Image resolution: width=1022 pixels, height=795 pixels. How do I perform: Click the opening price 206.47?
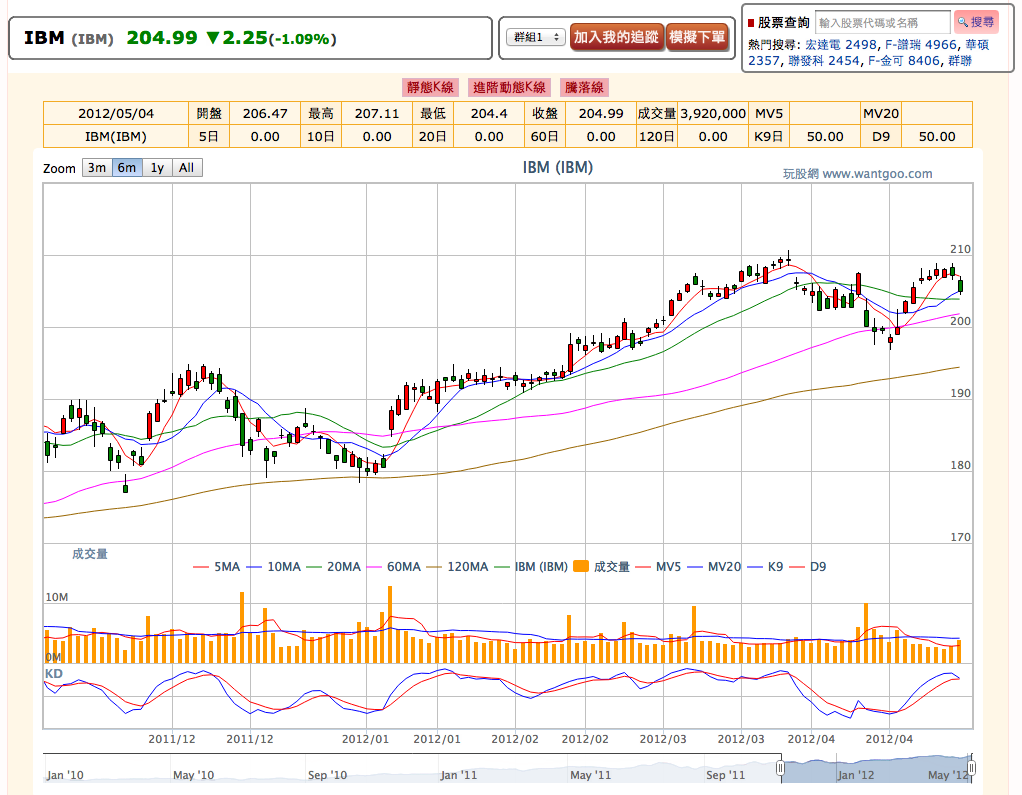tap(265, 113)
